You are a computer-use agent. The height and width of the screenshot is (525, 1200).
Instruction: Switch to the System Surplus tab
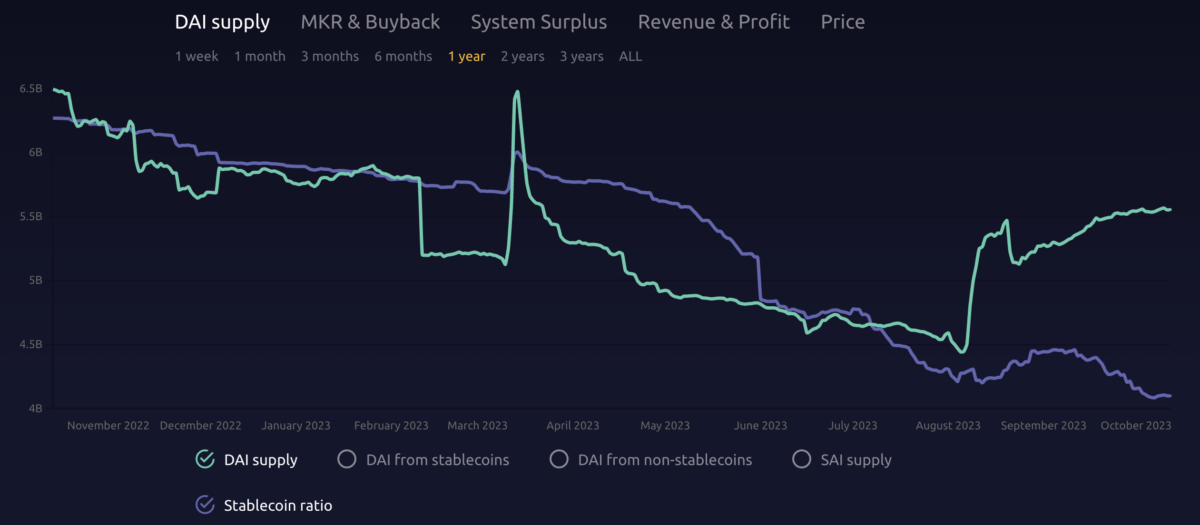coord(538,22)
